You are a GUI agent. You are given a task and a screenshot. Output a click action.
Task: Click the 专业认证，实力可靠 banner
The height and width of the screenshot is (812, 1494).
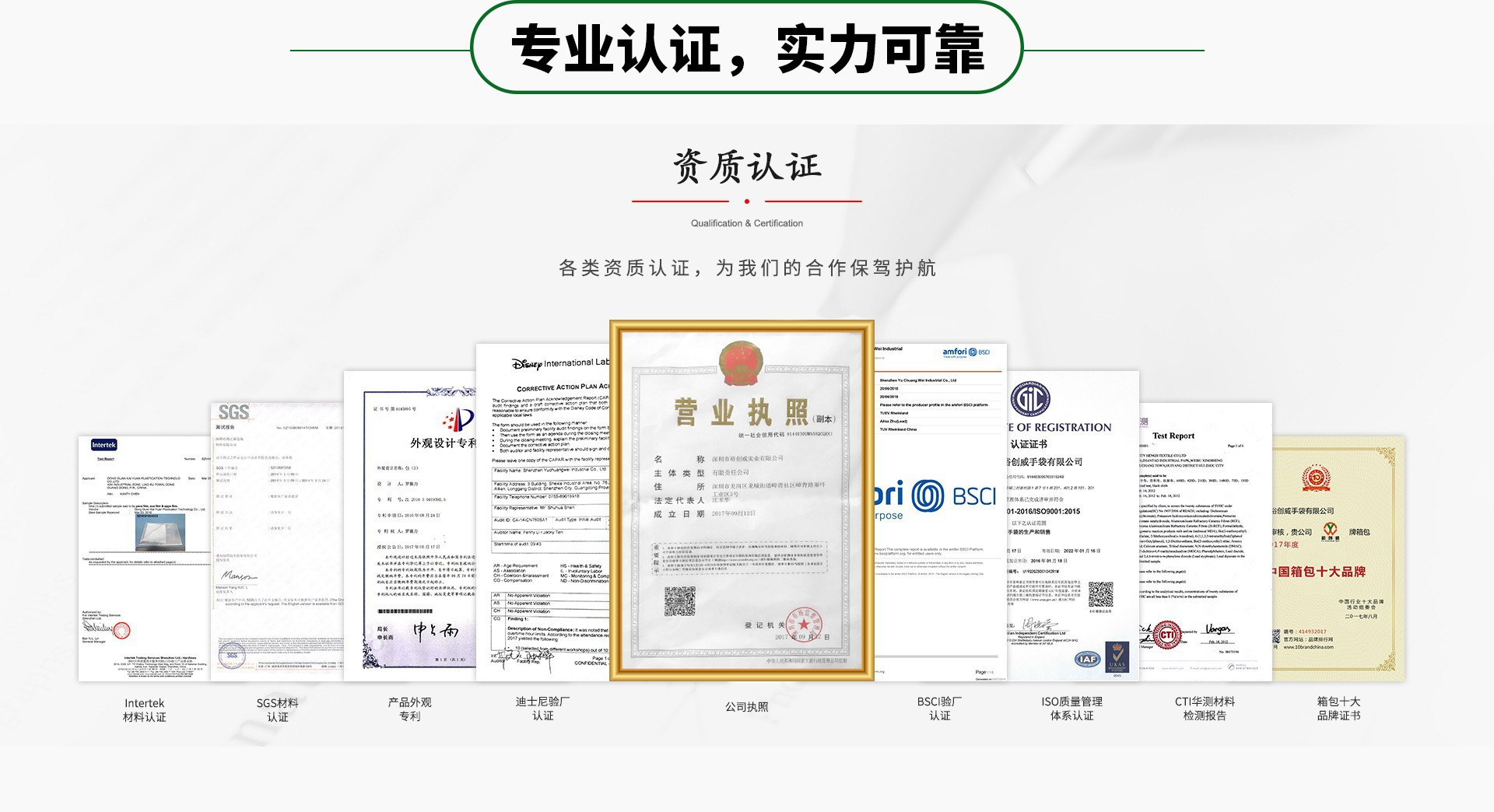point(747,48)
